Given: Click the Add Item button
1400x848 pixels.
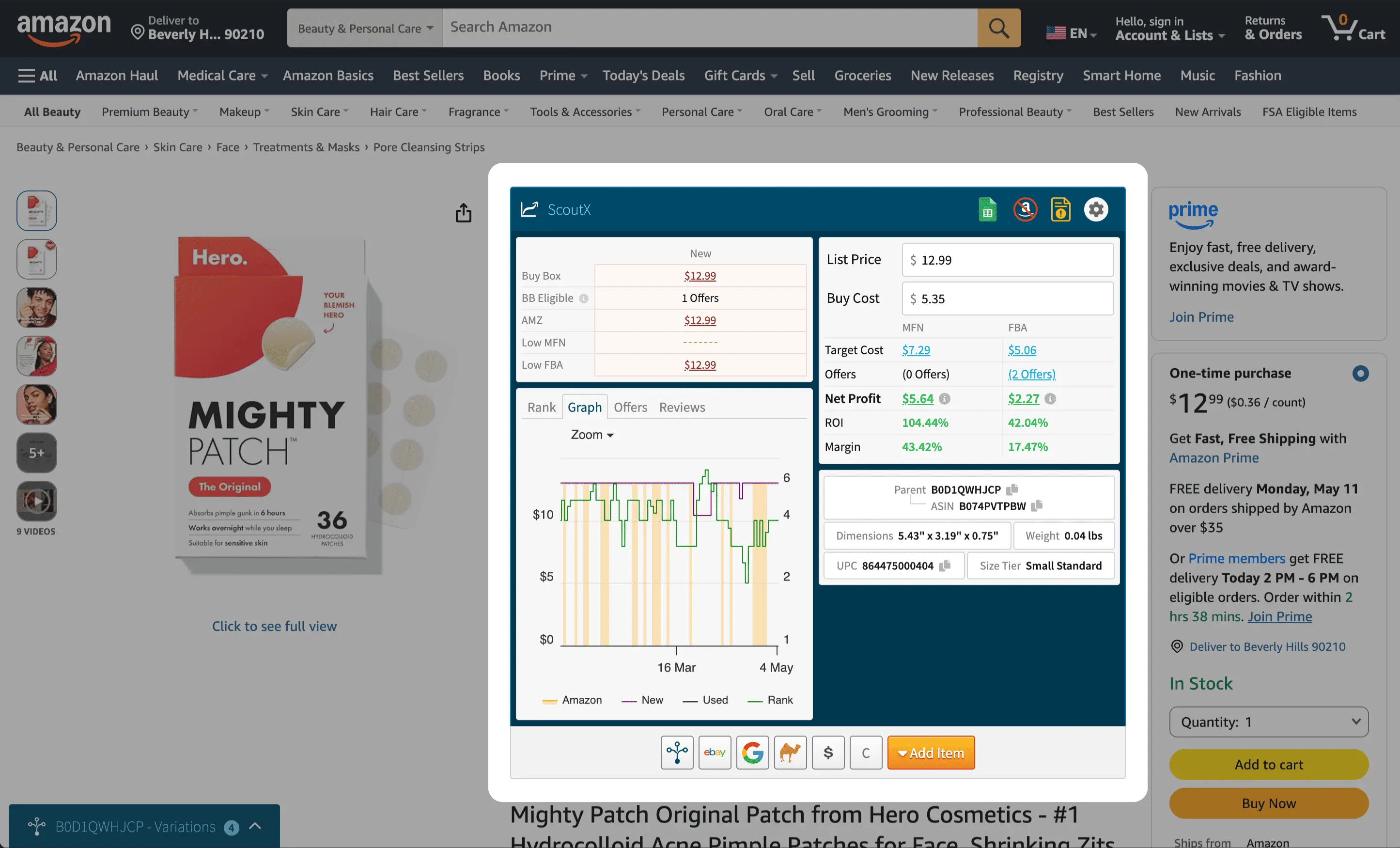Looking at the screenshot, I should (x=931, y=753).
